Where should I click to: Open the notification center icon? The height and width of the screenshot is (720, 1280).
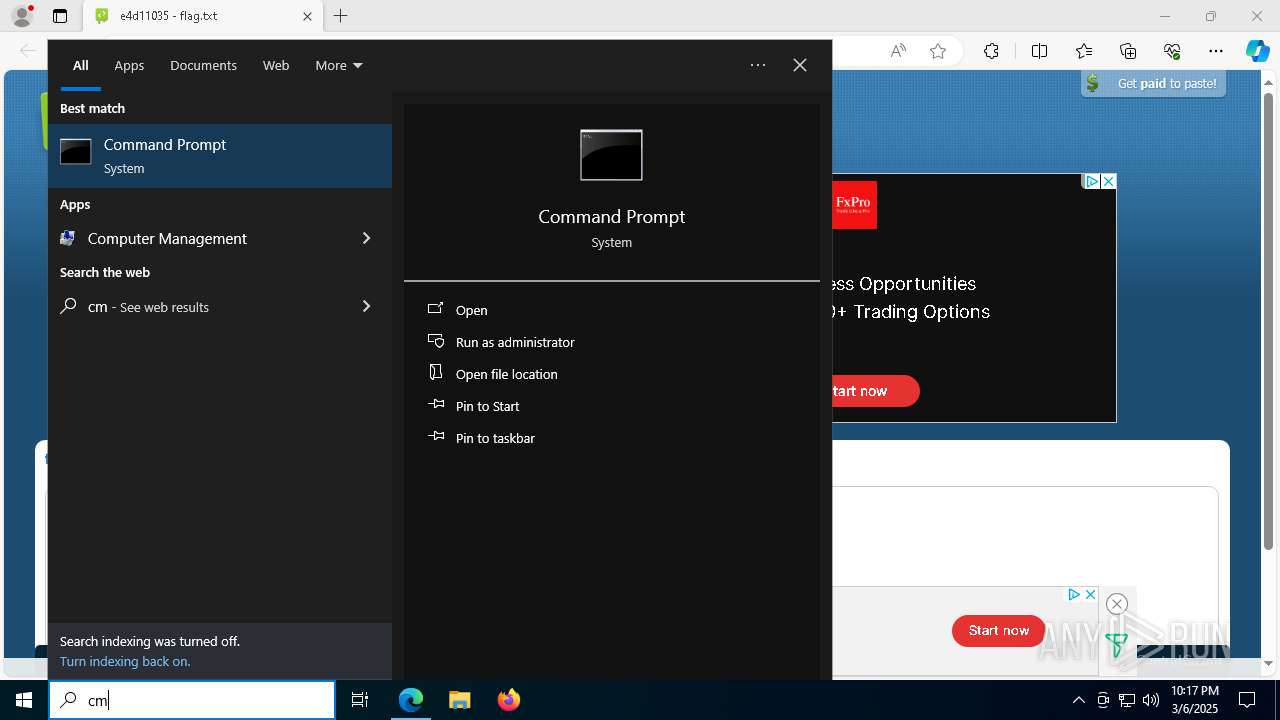click(1247, 700)
